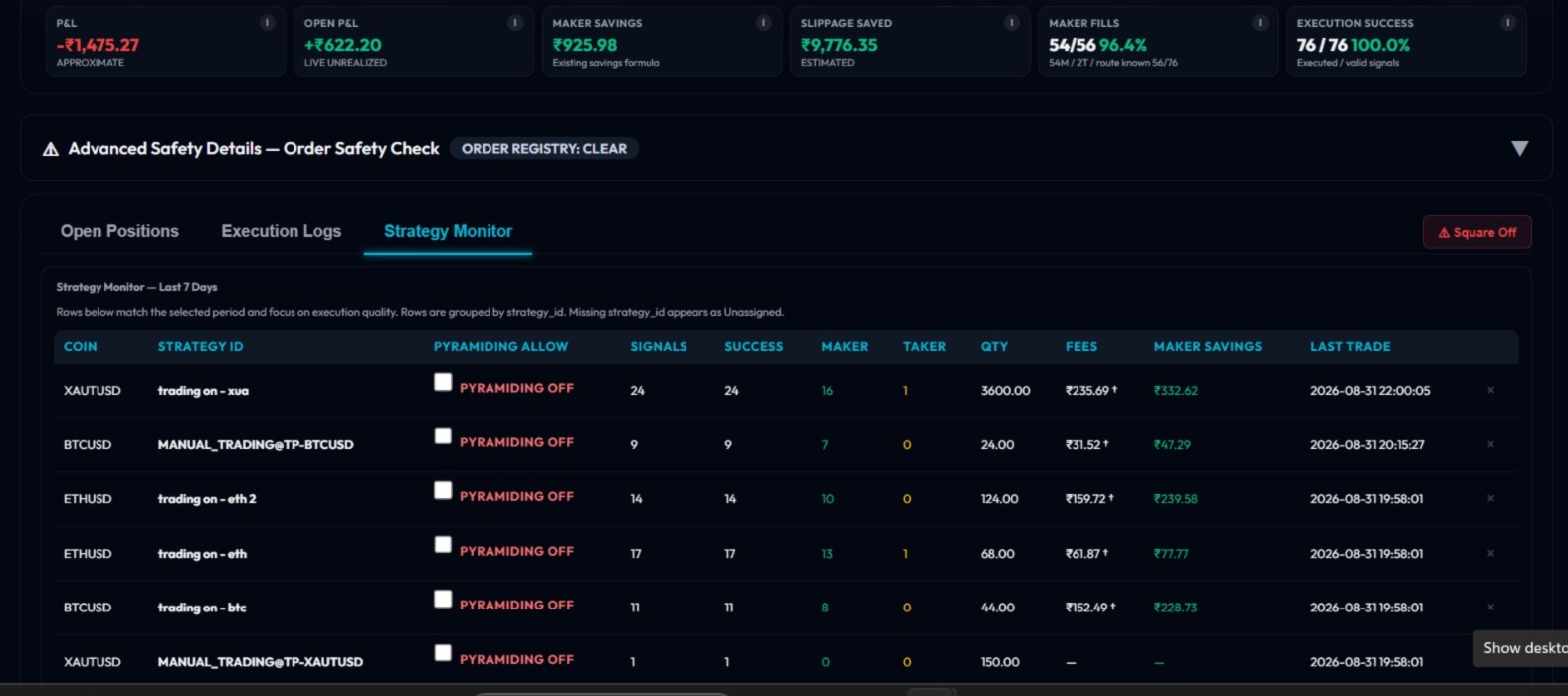The image size is (1568, 696).
Task: Click the PYRAMIDING ALLOW column header
Action: coord(500,346)
